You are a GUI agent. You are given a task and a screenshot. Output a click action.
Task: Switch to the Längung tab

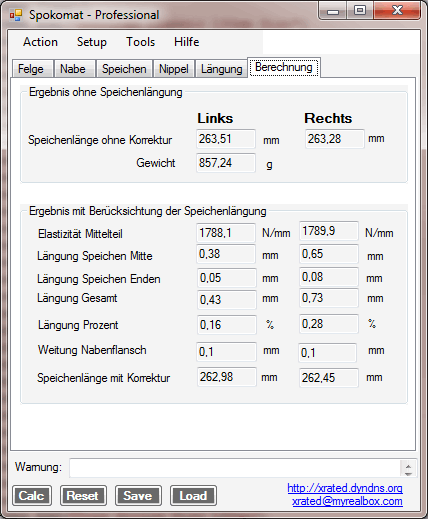click(x=221, y=69)
